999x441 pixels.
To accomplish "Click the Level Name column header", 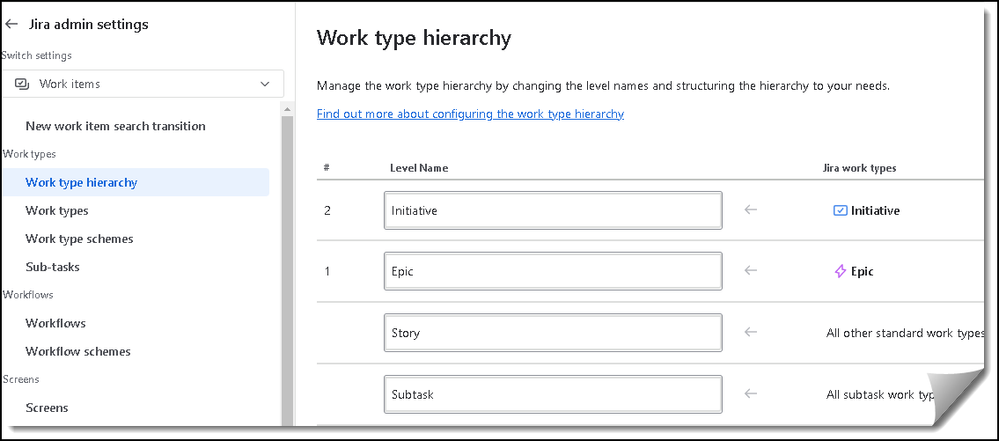I will (419, 168).
